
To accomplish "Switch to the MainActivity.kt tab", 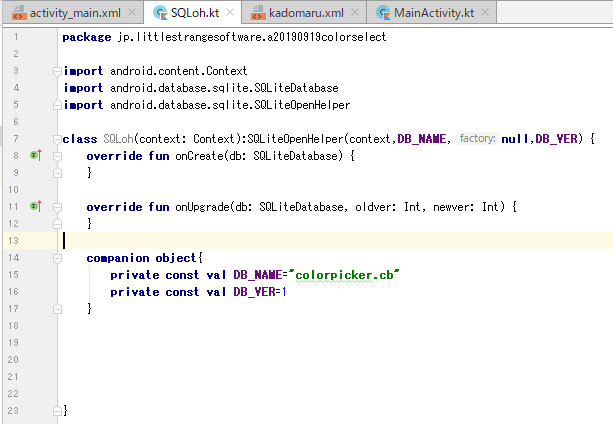I will tap(434, 13).
